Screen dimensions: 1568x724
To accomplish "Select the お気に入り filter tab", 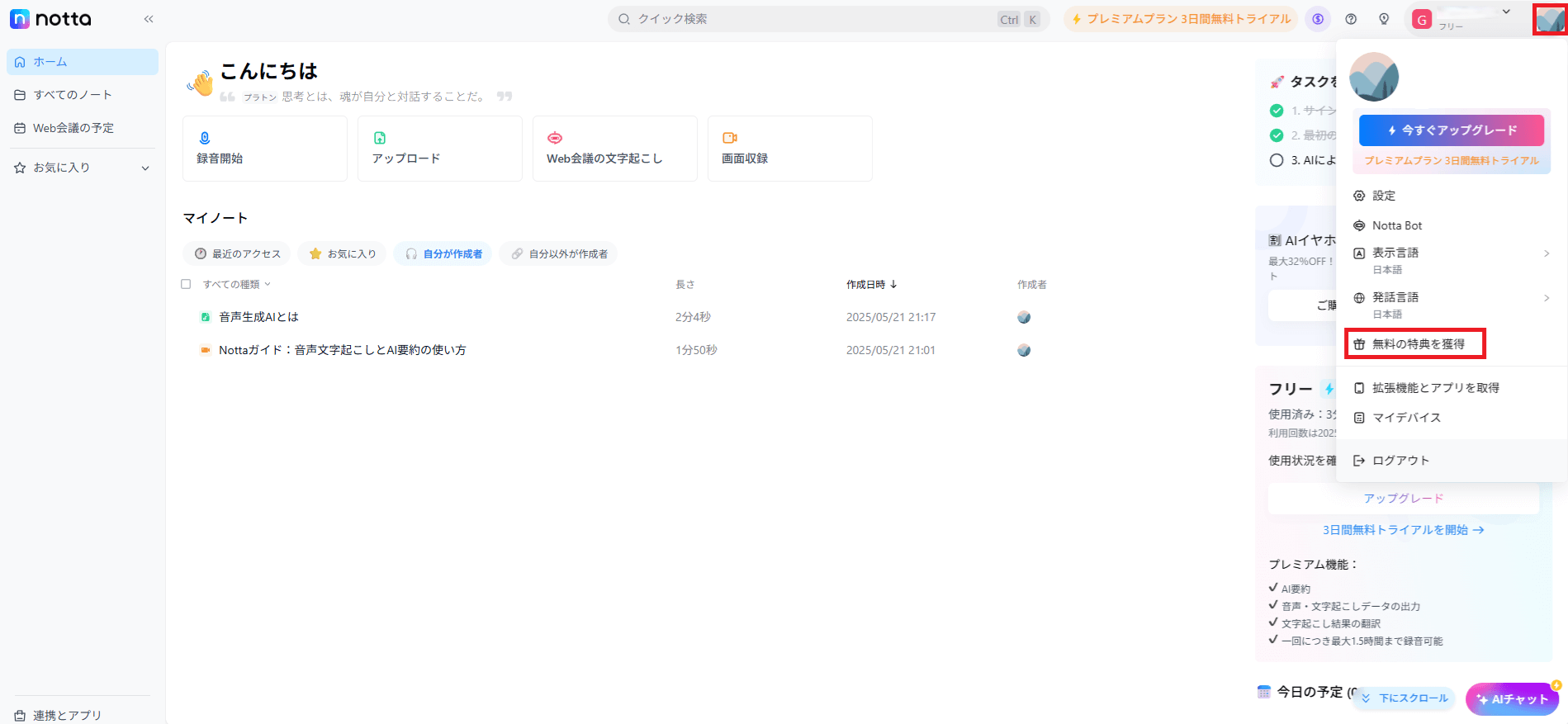I will tap(342, 253).
